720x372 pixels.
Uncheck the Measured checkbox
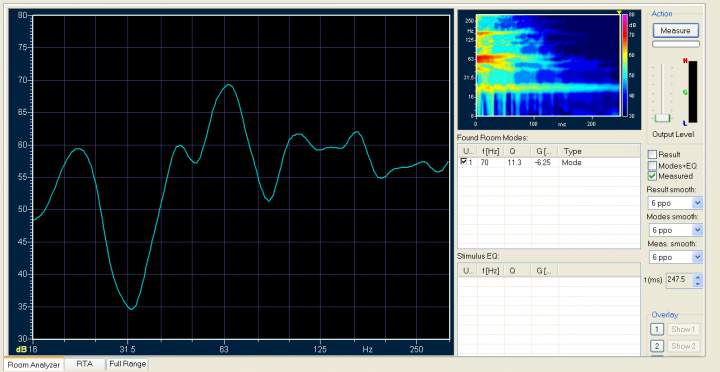pyautogui.click(x=652, y=176)
